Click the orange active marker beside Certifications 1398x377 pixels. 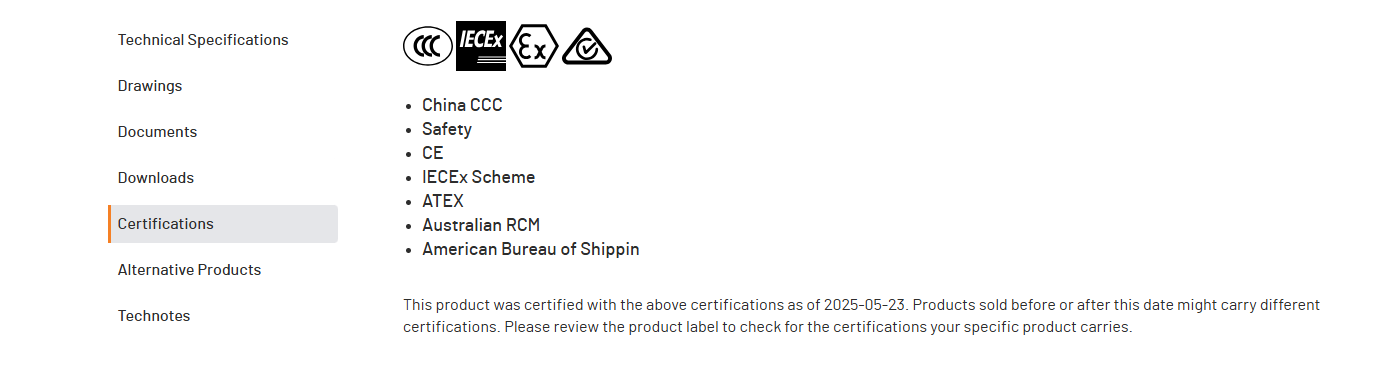(109, 224)
